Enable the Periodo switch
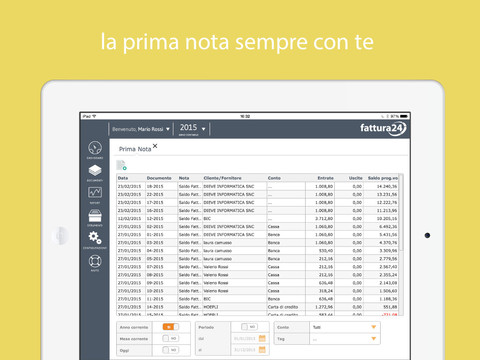The height and width of the screenshot is (360, 480). [249, 327]
